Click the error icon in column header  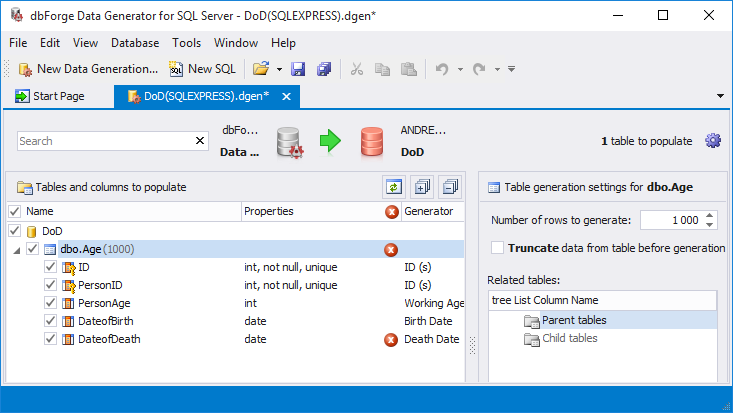point(392,212)
